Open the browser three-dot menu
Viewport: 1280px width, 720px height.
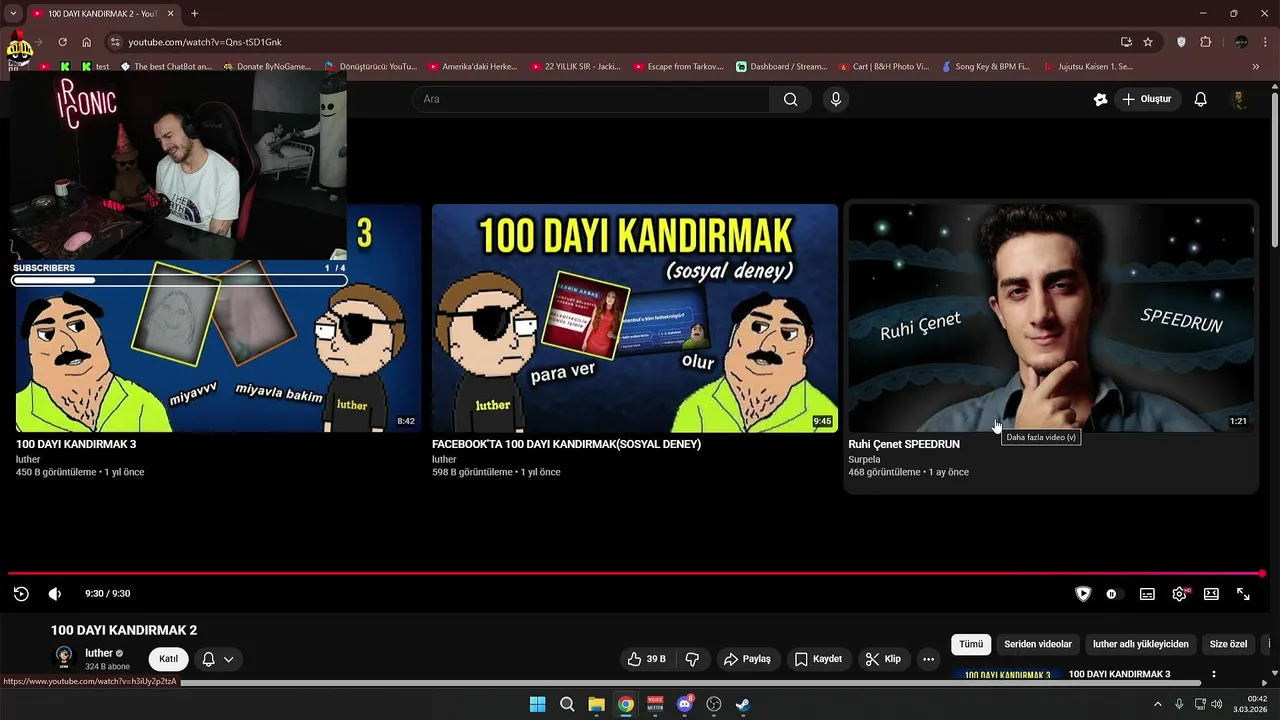(1266, 42)
